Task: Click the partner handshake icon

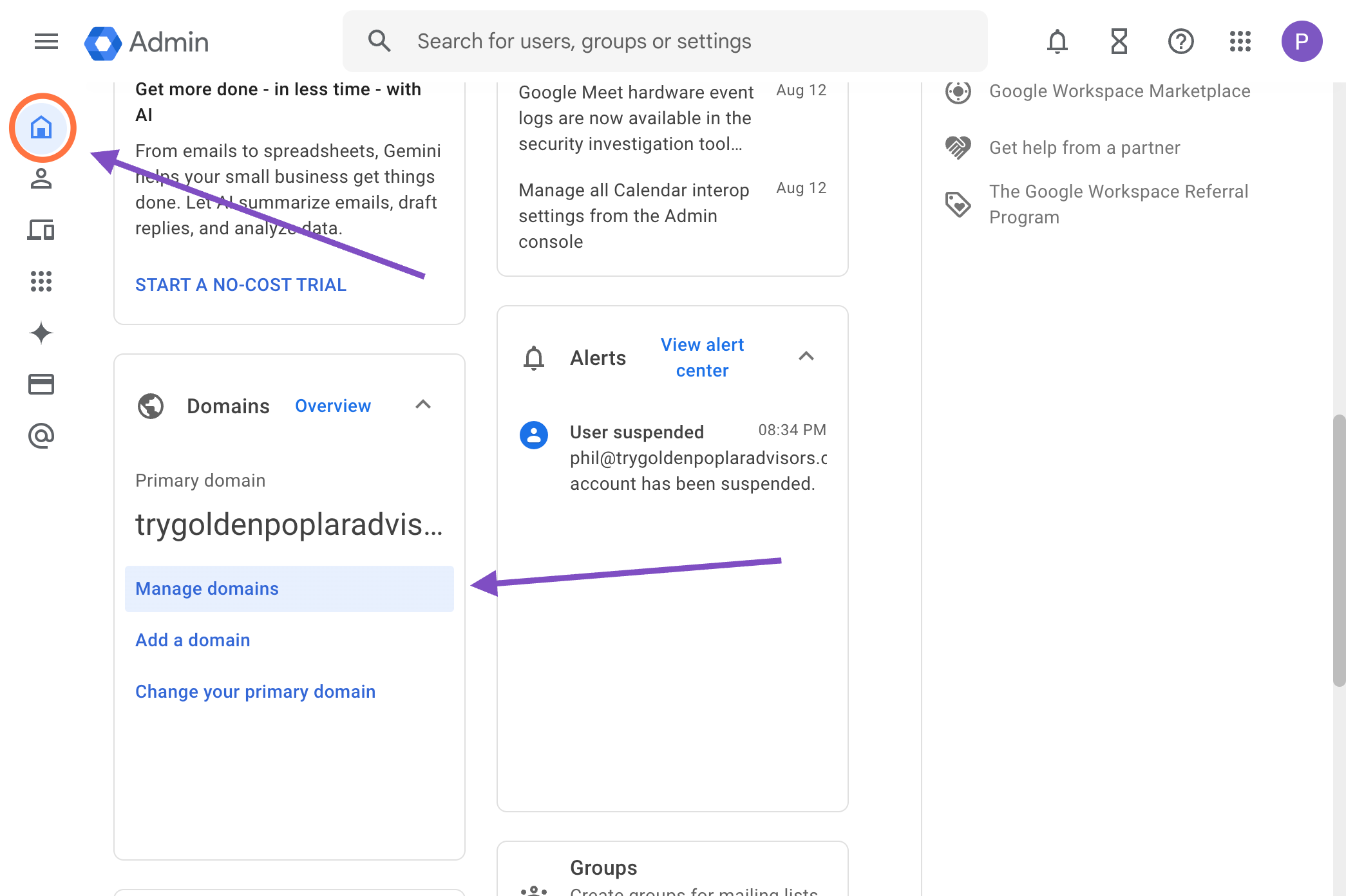Action: 958,148
